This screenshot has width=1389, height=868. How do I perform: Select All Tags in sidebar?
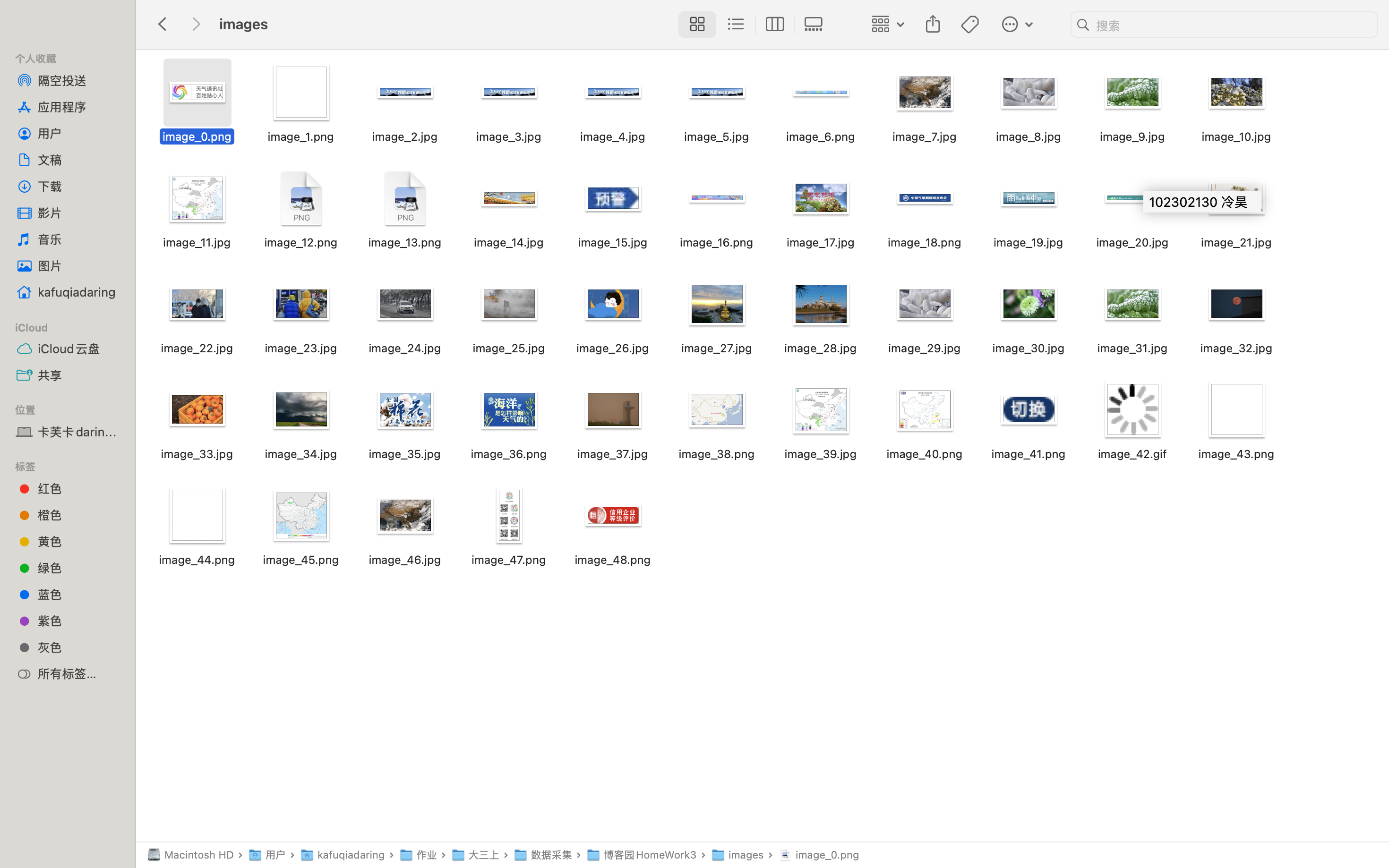[x=66, y=673]
